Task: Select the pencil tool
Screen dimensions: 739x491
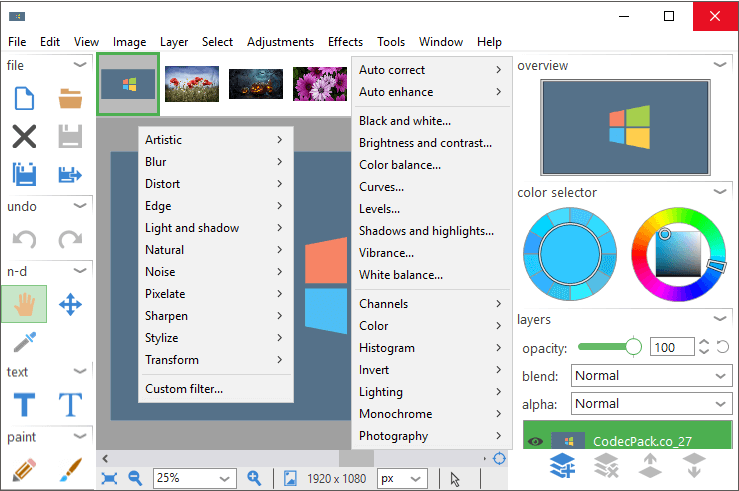Action: [24, 470]
